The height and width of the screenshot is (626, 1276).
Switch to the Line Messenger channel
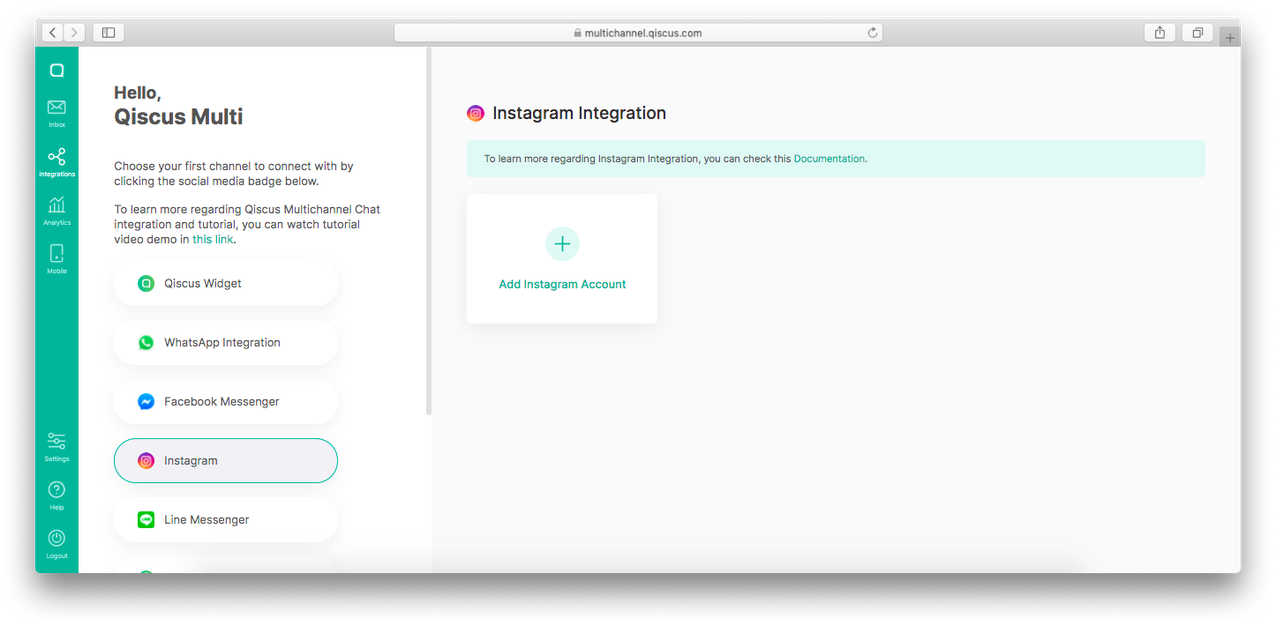pos(226,519)
